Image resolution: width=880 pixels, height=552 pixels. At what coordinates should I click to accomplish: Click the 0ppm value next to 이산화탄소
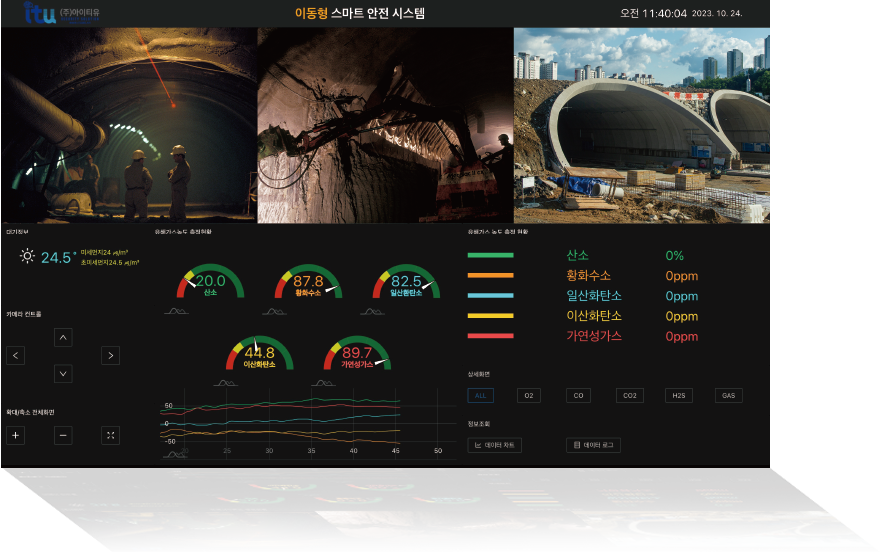682,316
